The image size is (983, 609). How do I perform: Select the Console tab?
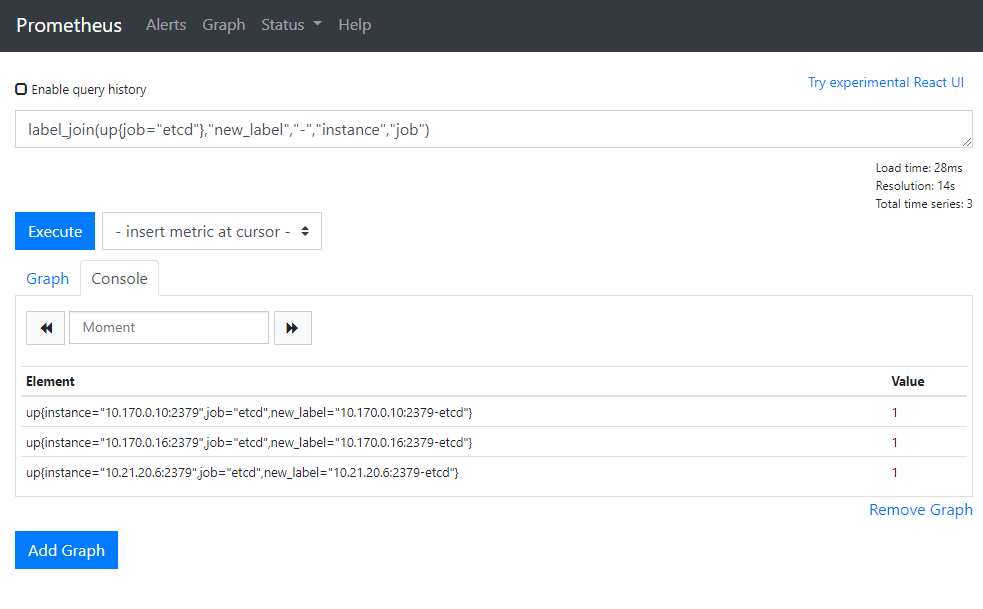pyautogui.click(x=119, y=279)
